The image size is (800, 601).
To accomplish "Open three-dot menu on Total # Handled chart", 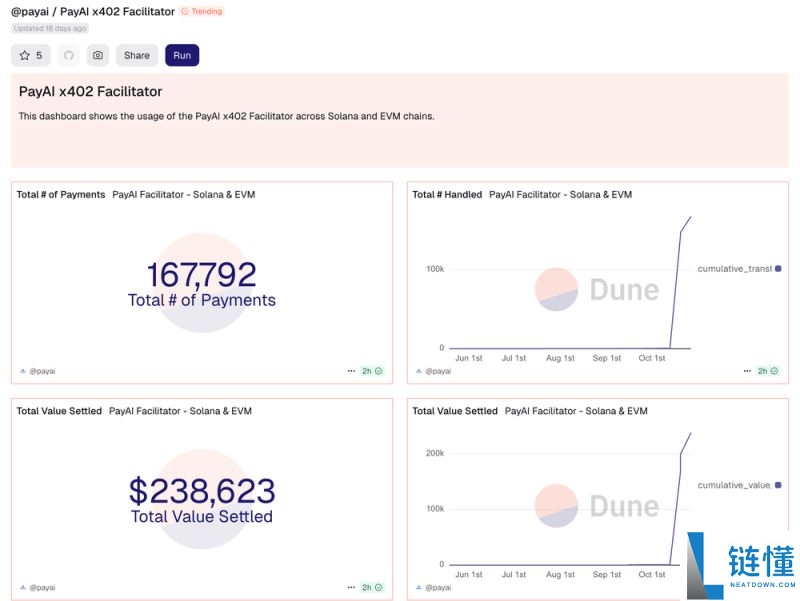I will [747, 371].
